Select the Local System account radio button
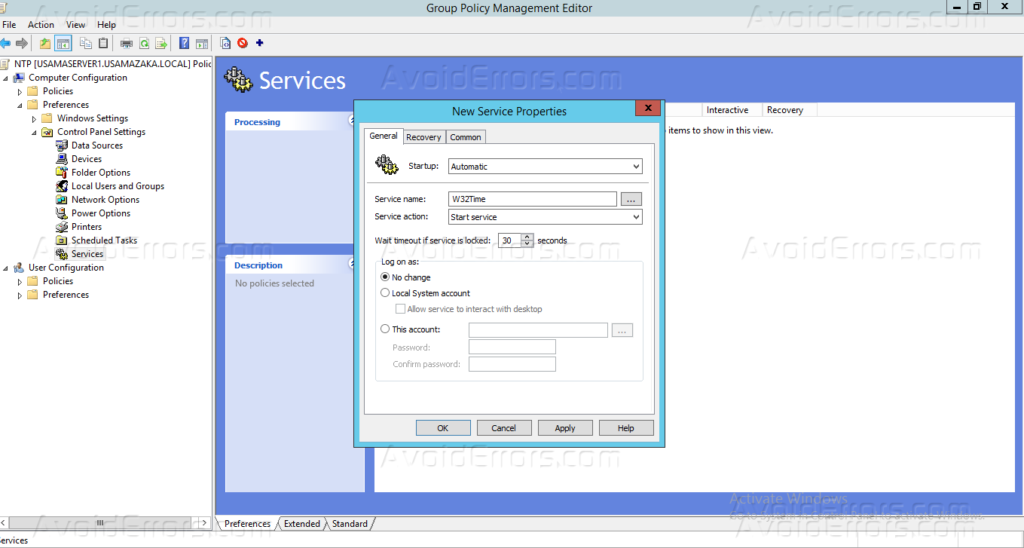Screen dimensions: 1024x548 (386, 293)
